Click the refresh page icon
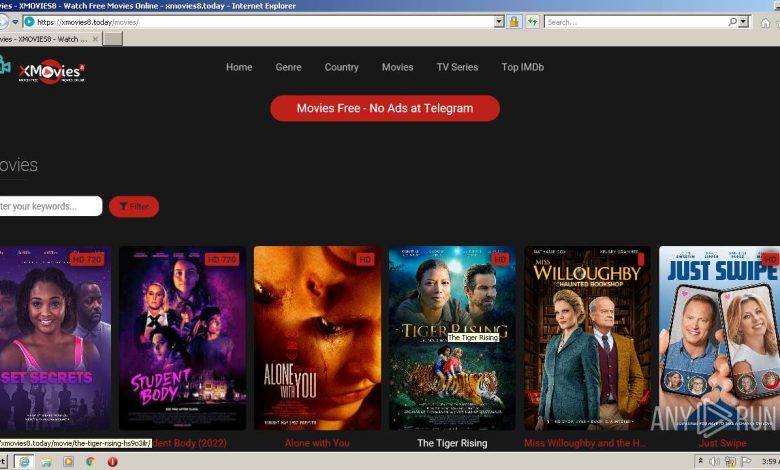Viewport: 780px width, 470px height. tap(533, 21)
